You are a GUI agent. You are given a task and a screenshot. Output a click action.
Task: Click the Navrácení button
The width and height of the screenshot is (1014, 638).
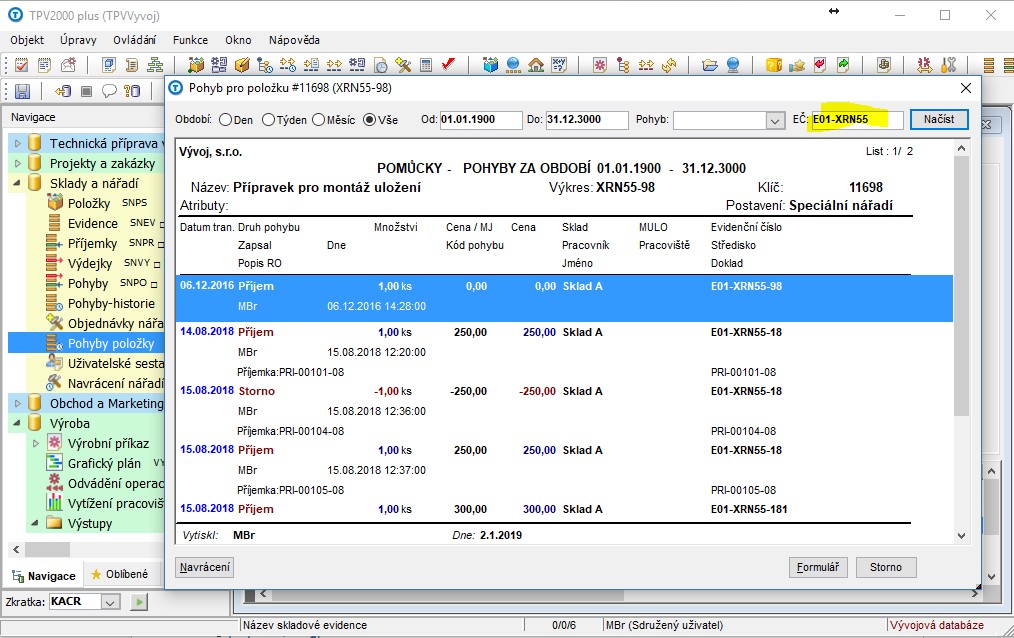[x=204, y=568]
